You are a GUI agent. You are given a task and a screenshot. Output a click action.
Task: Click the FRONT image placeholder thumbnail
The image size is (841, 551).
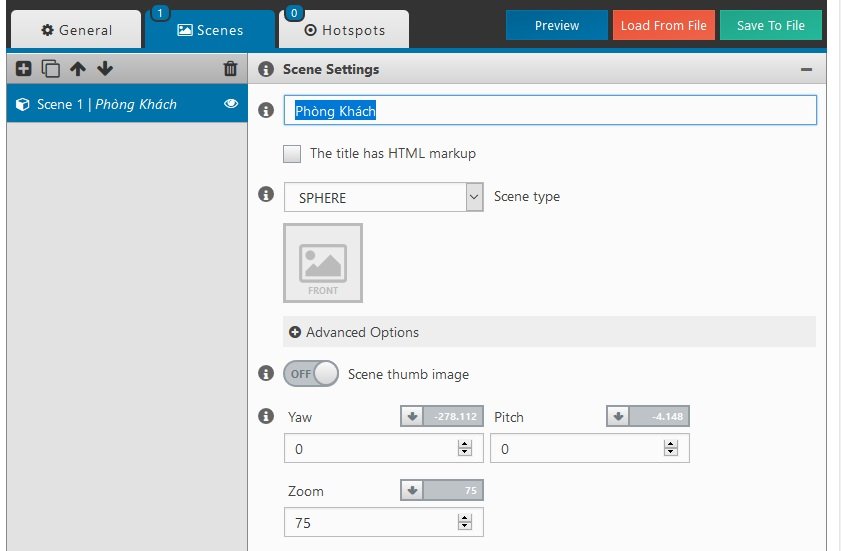click(323, 263)
